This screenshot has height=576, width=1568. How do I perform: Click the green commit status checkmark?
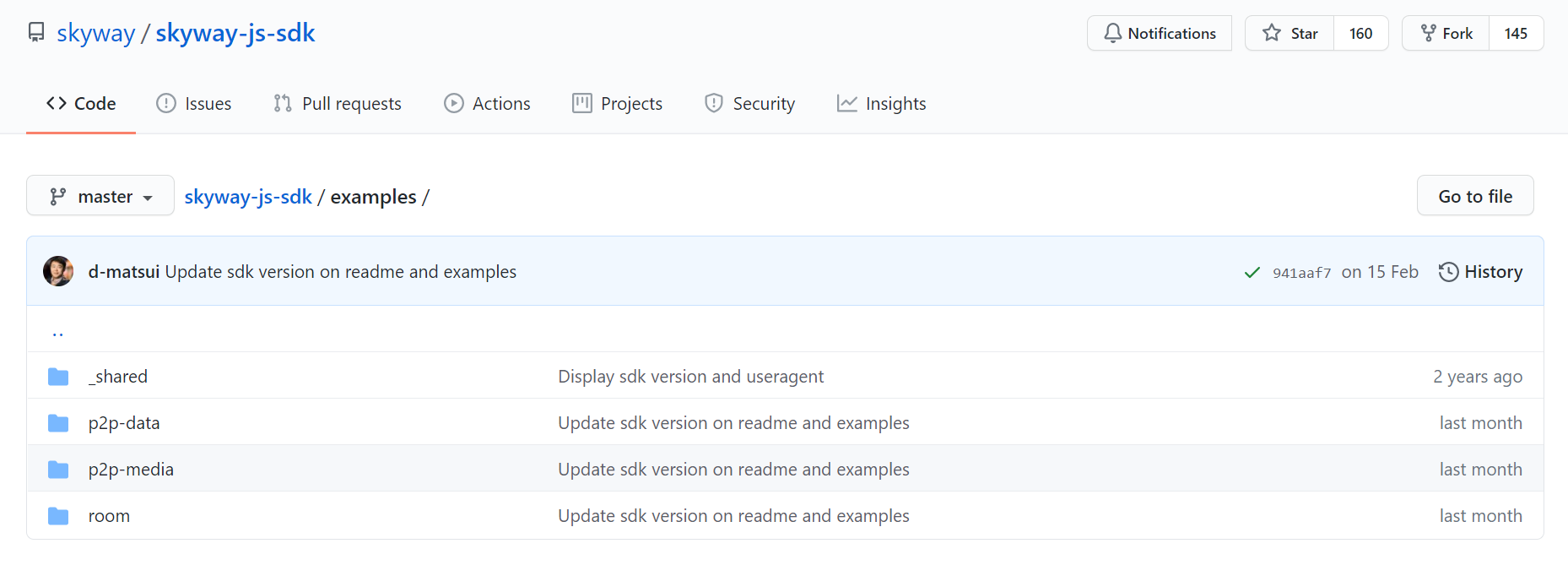point(1252,272)
